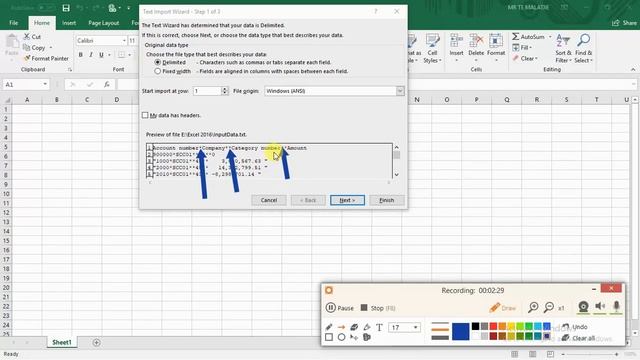
Task: Toggle Bold formatting
Action: click(x=80, y=54)
